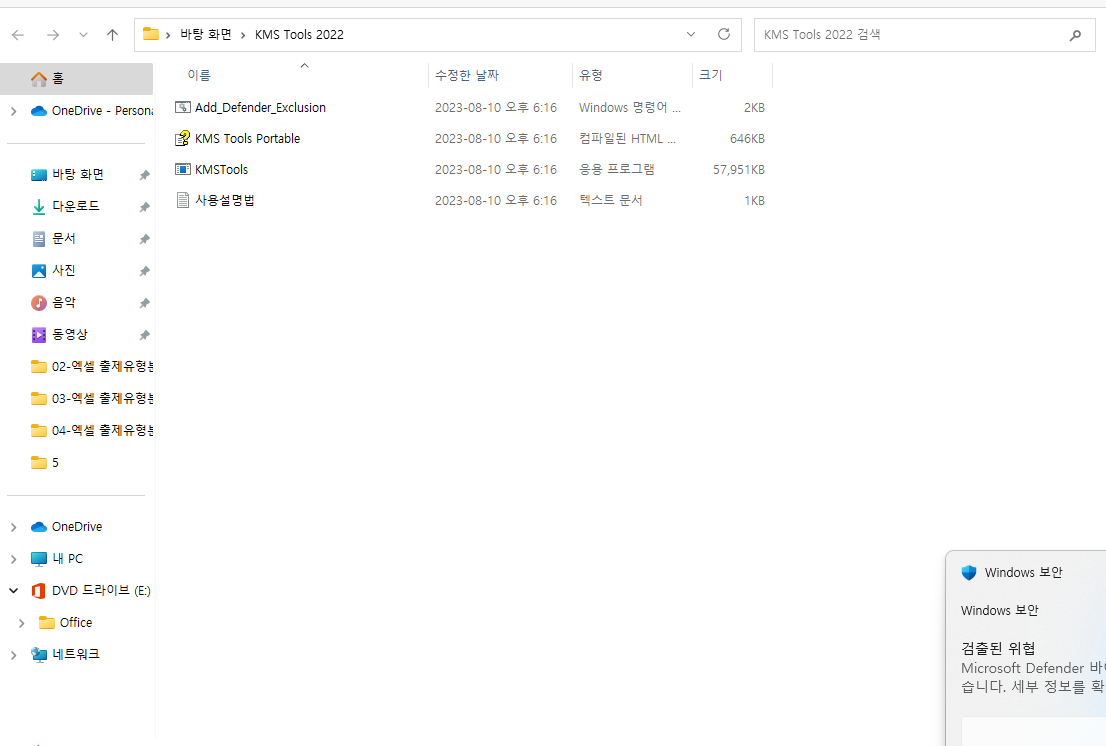Click the search magnifier icon
Viewport: 1106px width, 746px height.
click(1076, 35)
